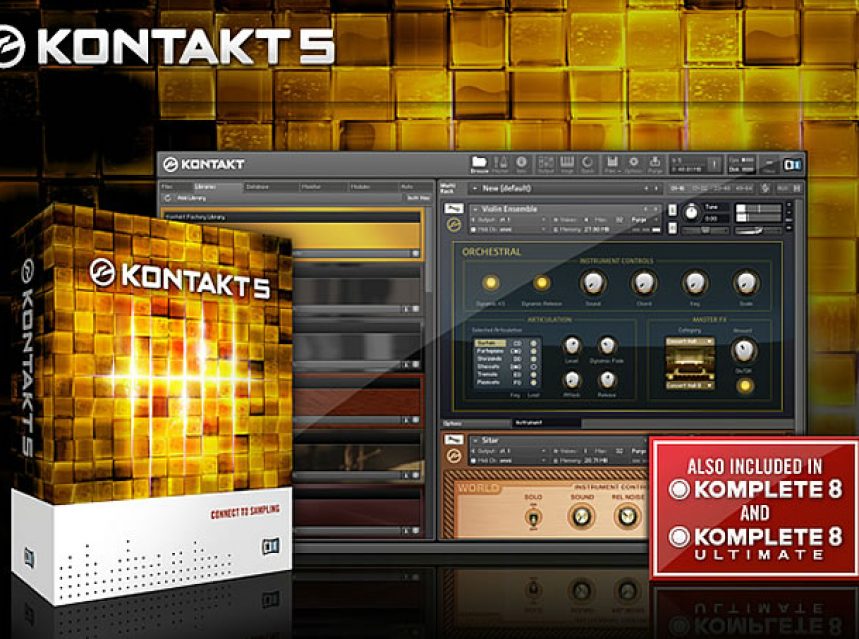The width and height of the screenshot is (859, 639).
Task: Open the wrench edit icon for Sitar
Action: click(x=454, y=440)
